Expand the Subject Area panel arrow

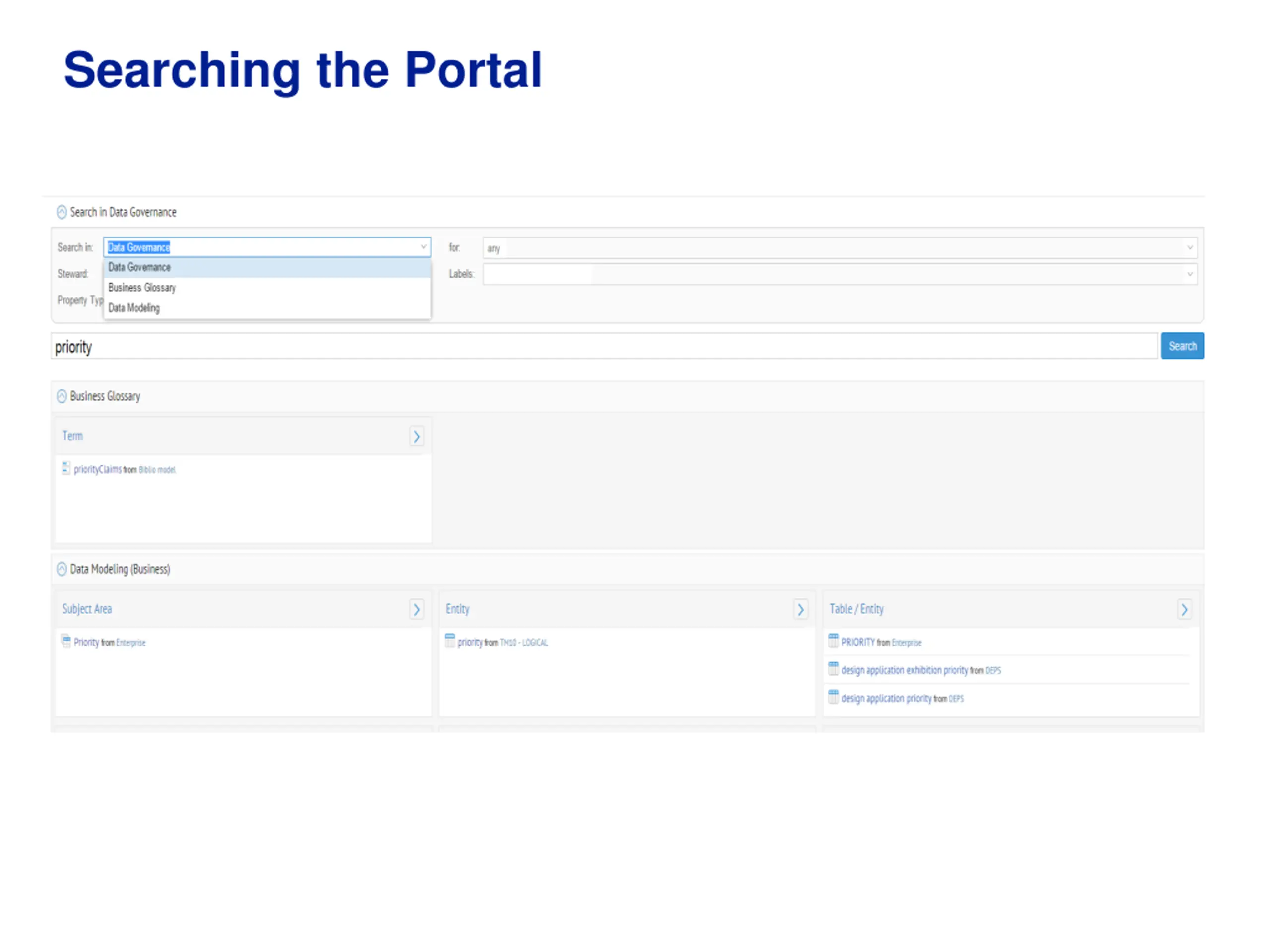coord(417,609)
